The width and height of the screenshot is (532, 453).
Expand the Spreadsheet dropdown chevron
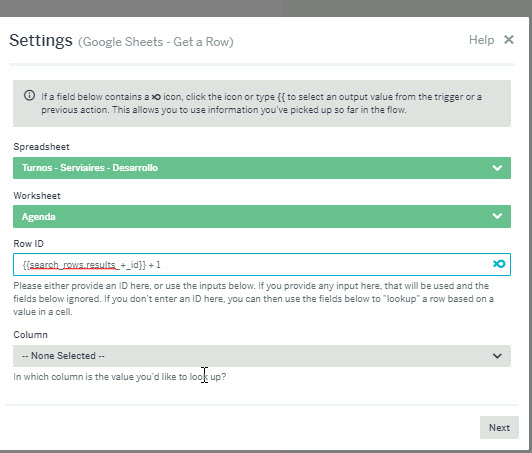(497, 168)
